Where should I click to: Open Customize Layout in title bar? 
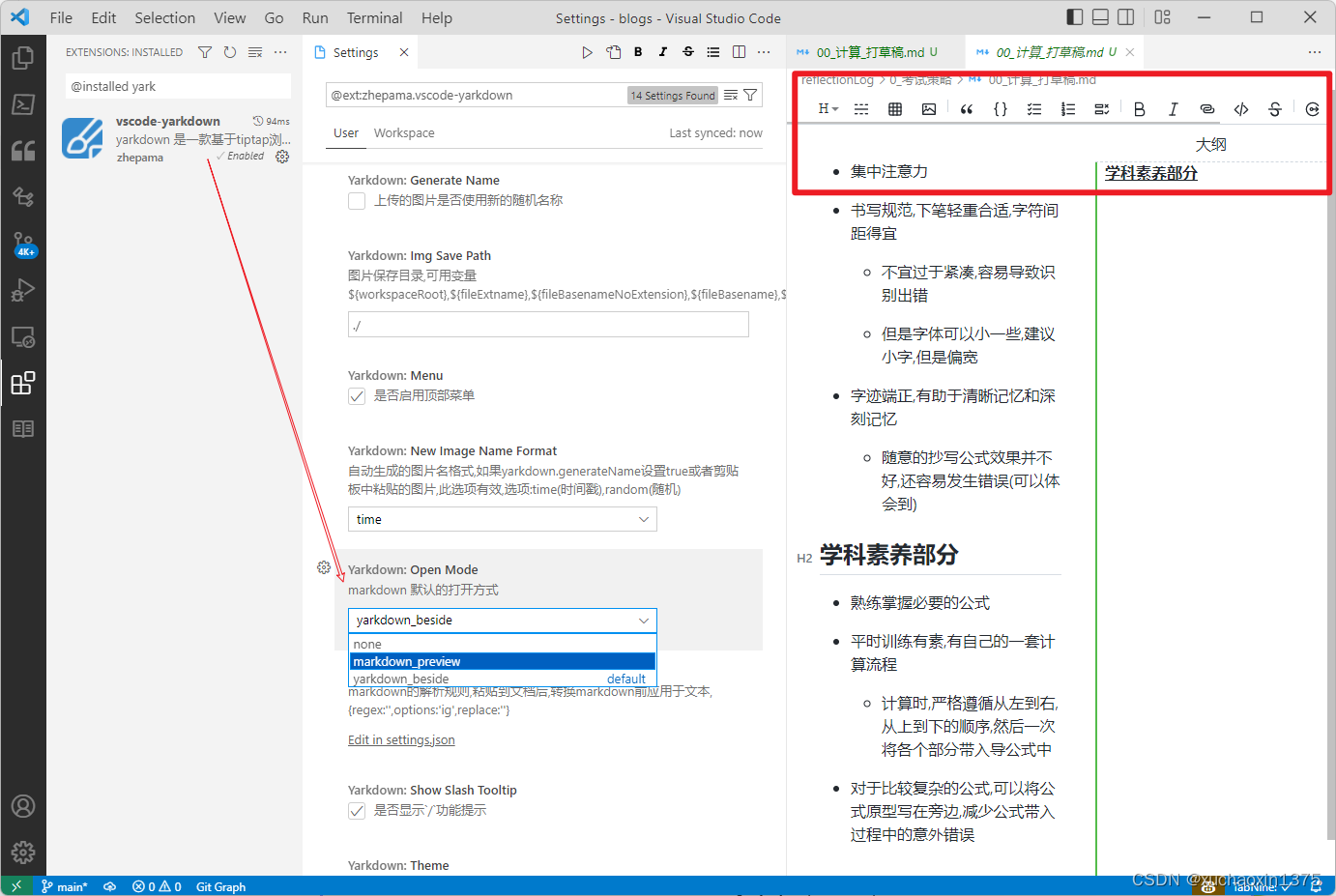1163,16
